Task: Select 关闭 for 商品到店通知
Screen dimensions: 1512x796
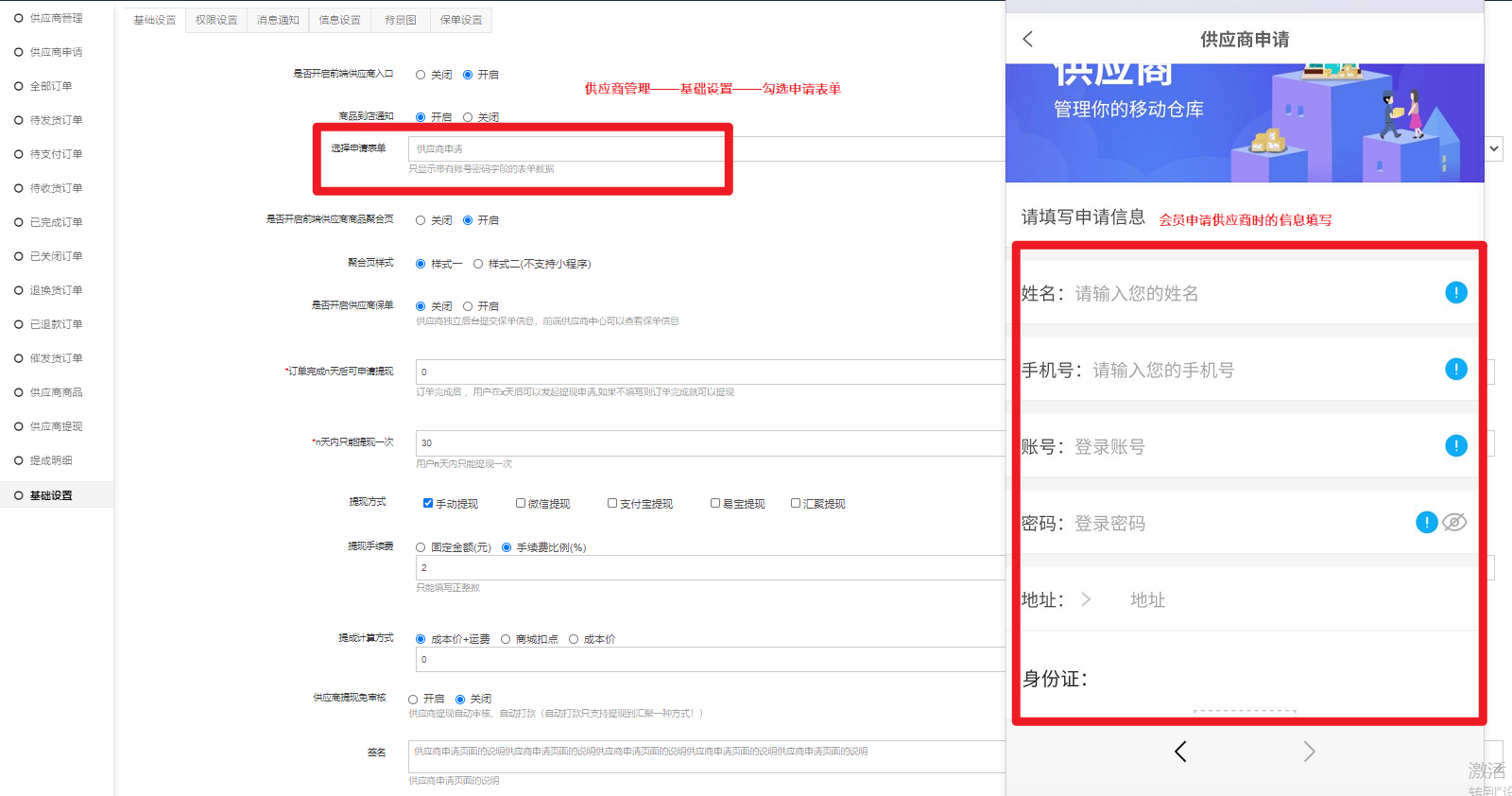Action: pyautogui.click(x=468, y=117)
